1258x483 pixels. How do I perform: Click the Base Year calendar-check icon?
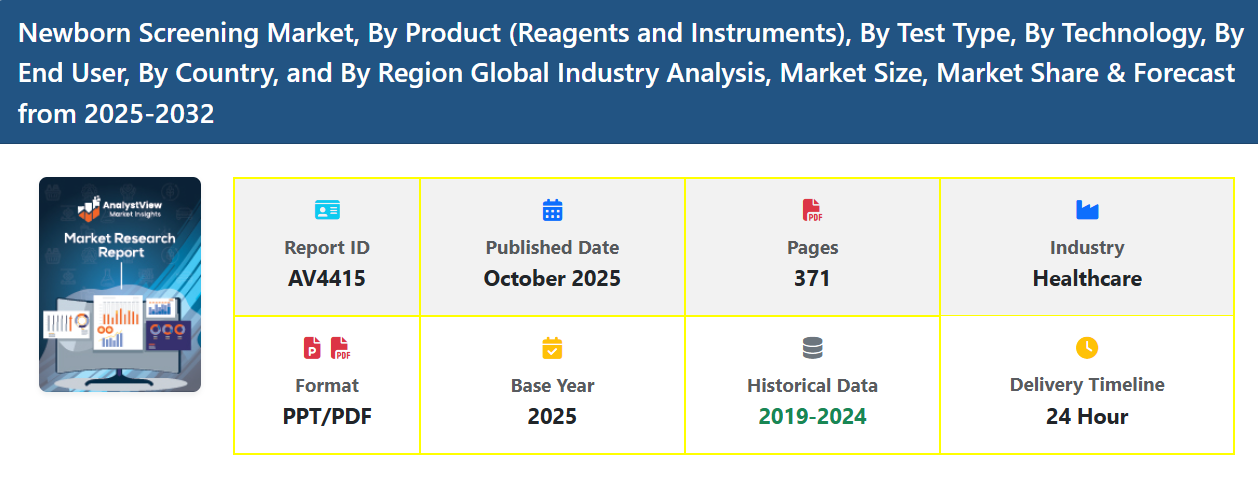pyautogui.click(x=552, y=348)
